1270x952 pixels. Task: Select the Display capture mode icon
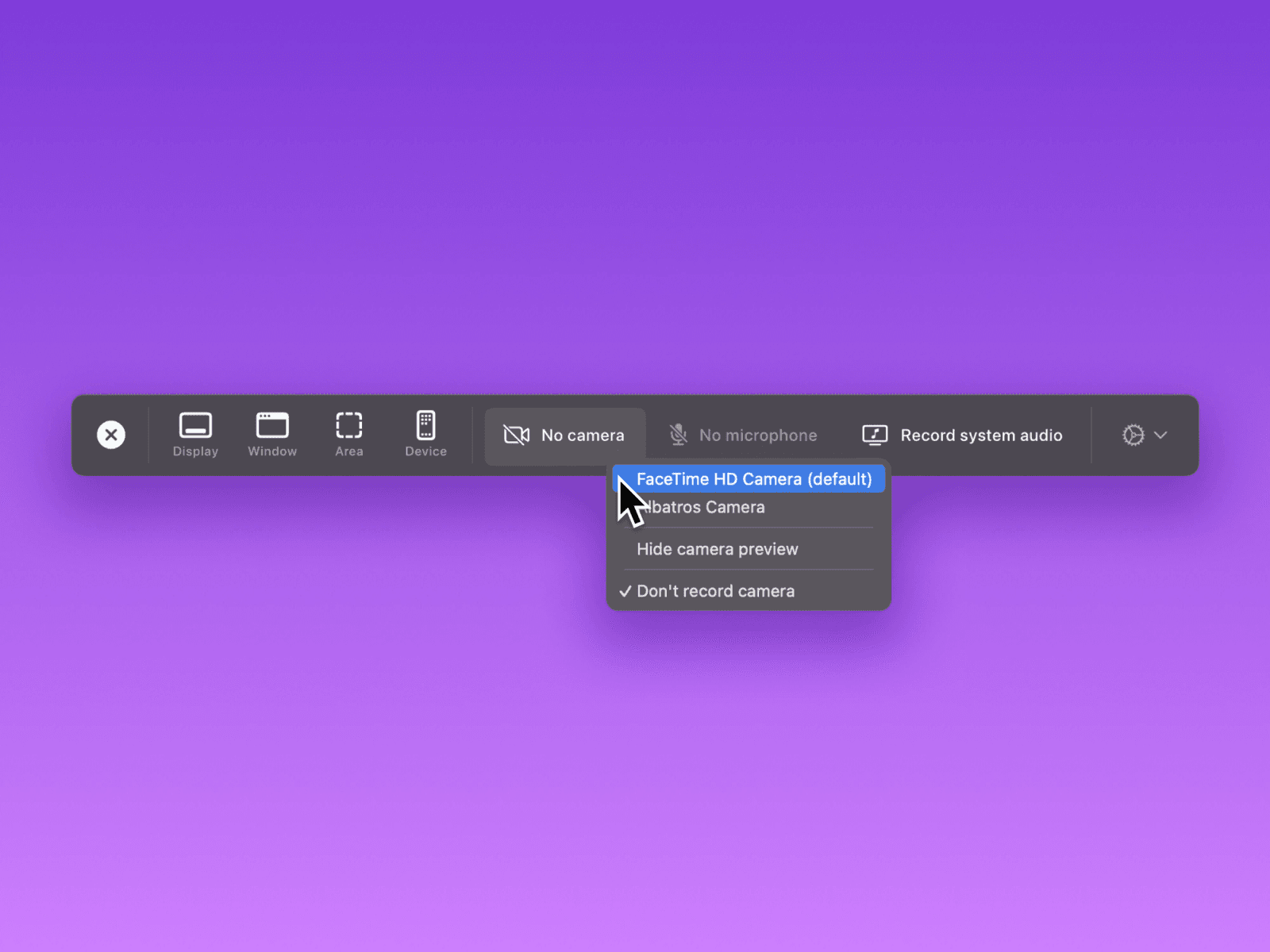point(195,425)
